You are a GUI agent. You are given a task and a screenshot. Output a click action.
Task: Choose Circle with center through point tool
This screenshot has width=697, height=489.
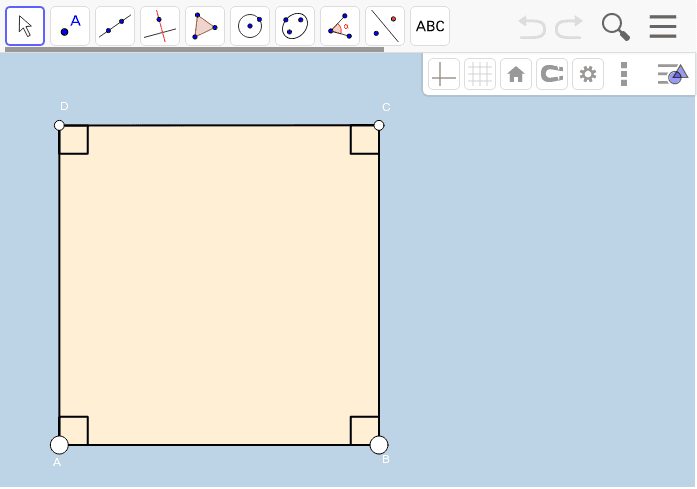click(x=250, y=26)
